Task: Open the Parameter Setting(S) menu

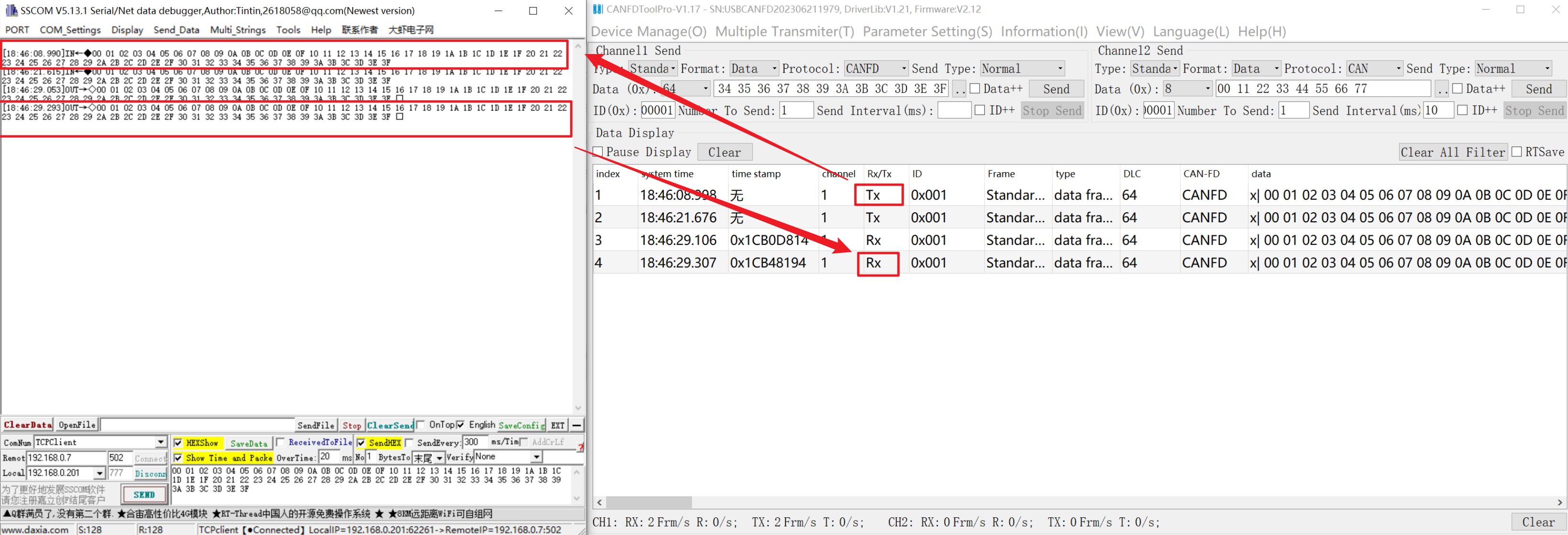Action: pyautogui.click(x=927, y=32)
